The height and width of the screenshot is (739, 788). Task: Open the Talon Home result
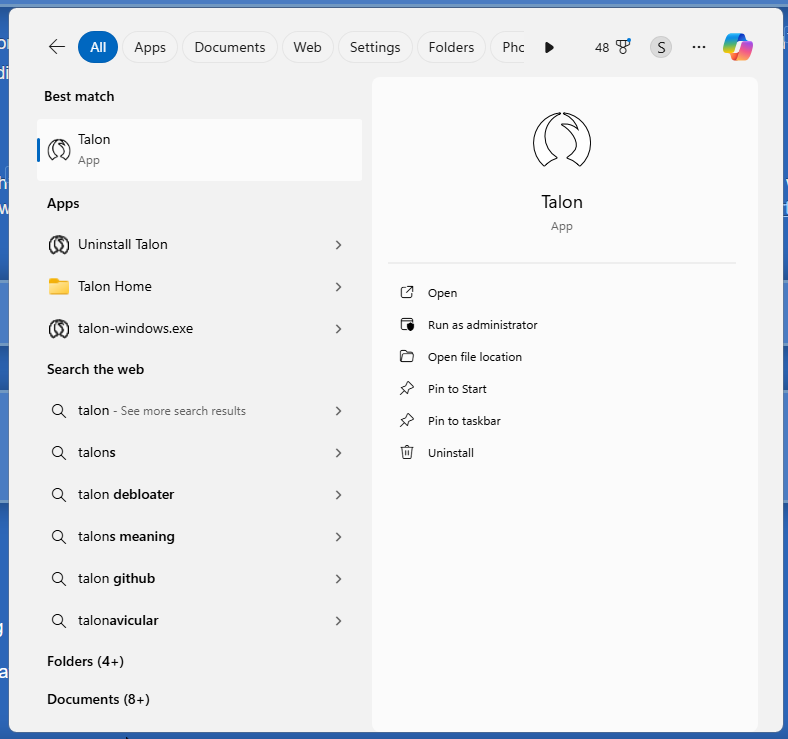(x=200, y=287)
